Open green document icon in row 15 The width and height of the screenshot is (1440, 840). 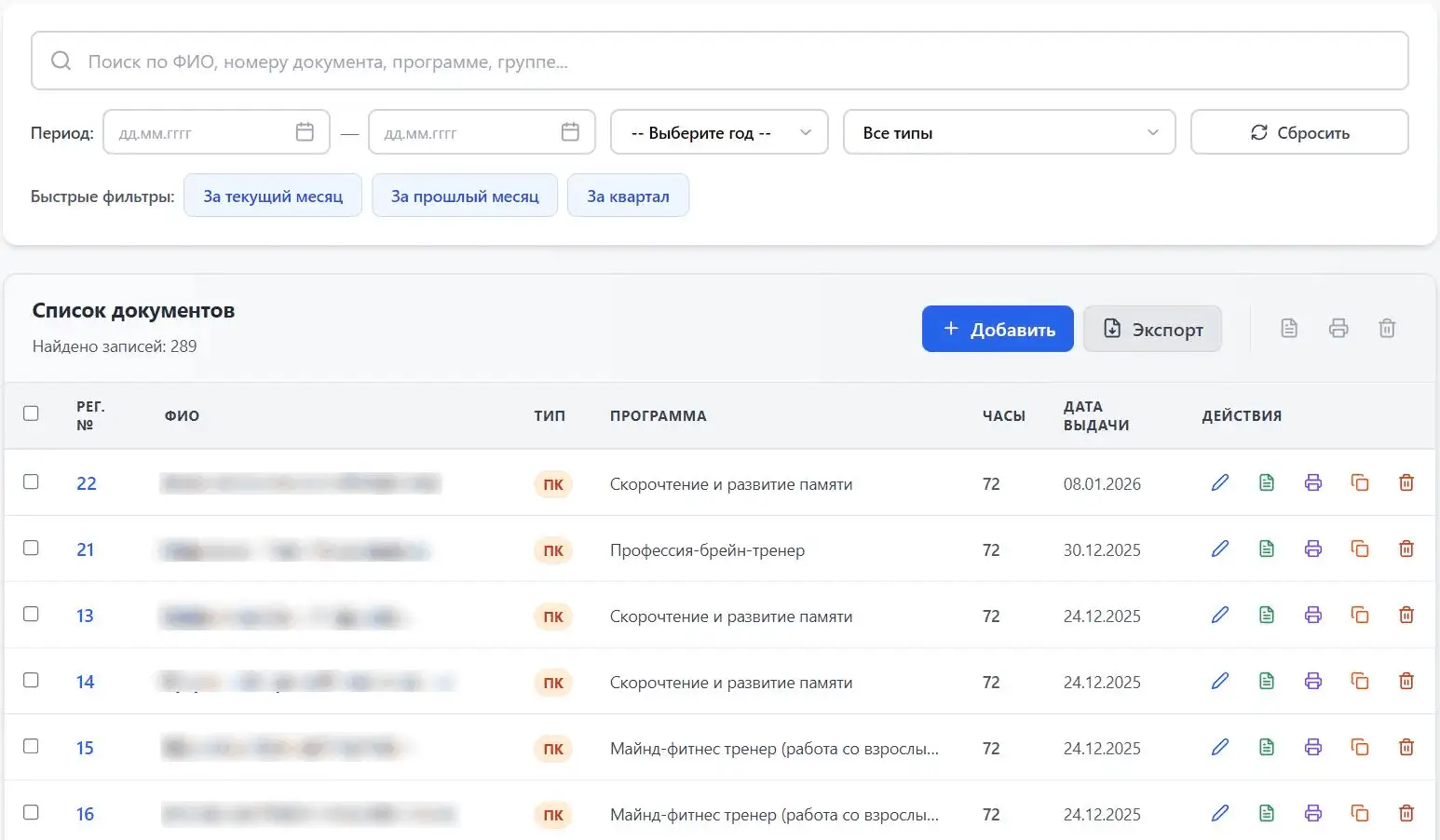click(1267, 747)
